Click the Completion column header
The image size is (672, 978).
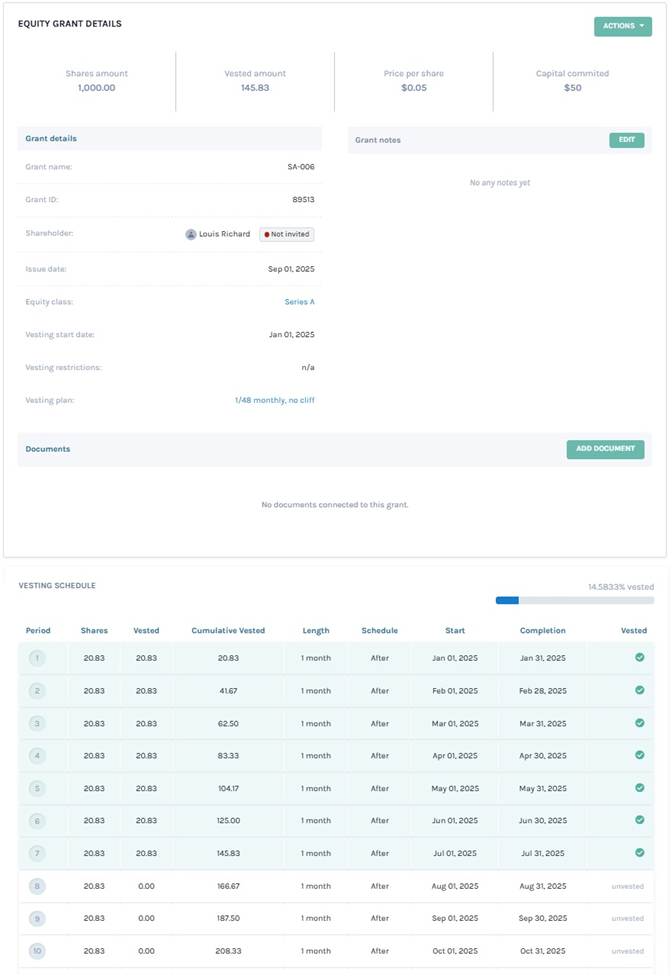coord(542,631)
